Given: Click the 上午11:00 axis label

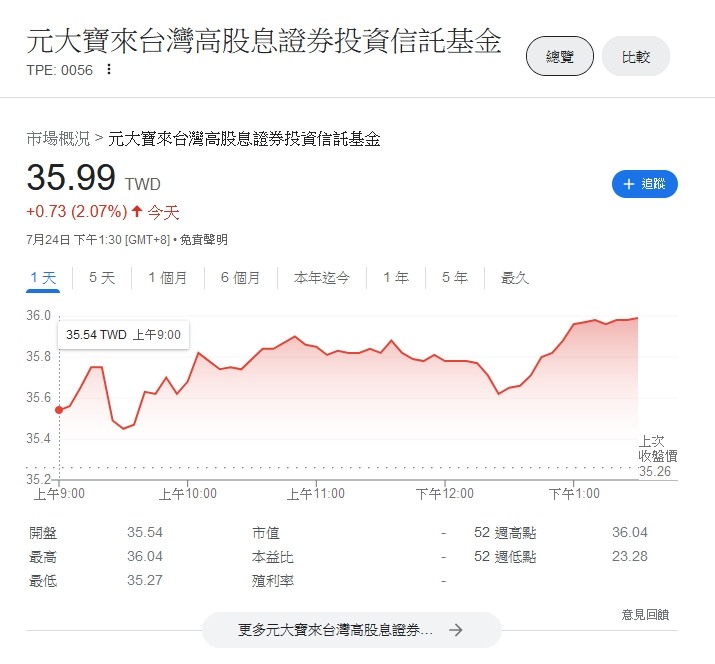Looking at the screenshot, I should coord(316,493).
